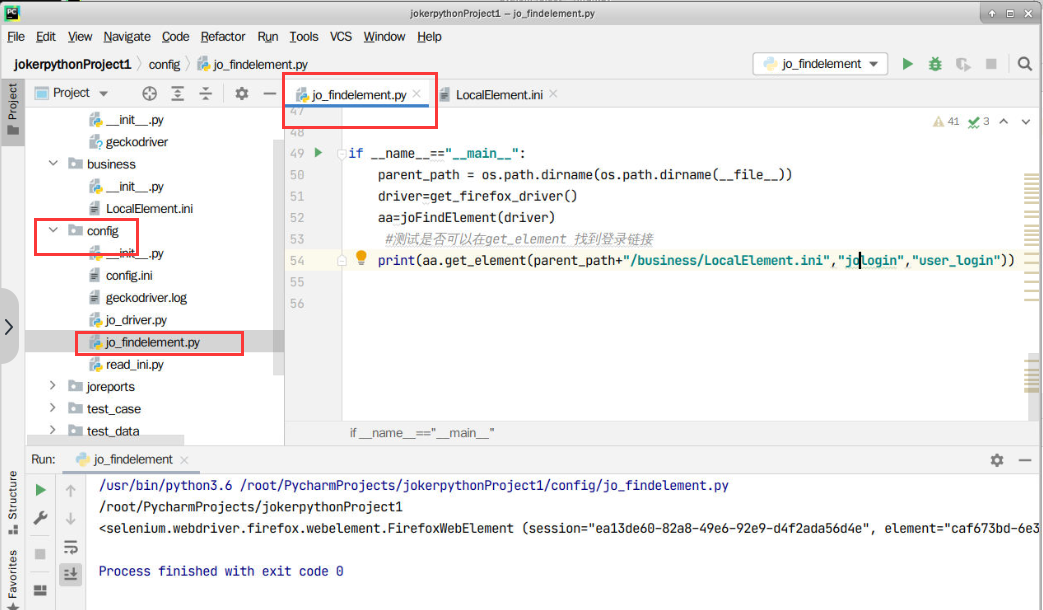
Task: Go to next highlighted error arrow
Action: pos(1026,122)
